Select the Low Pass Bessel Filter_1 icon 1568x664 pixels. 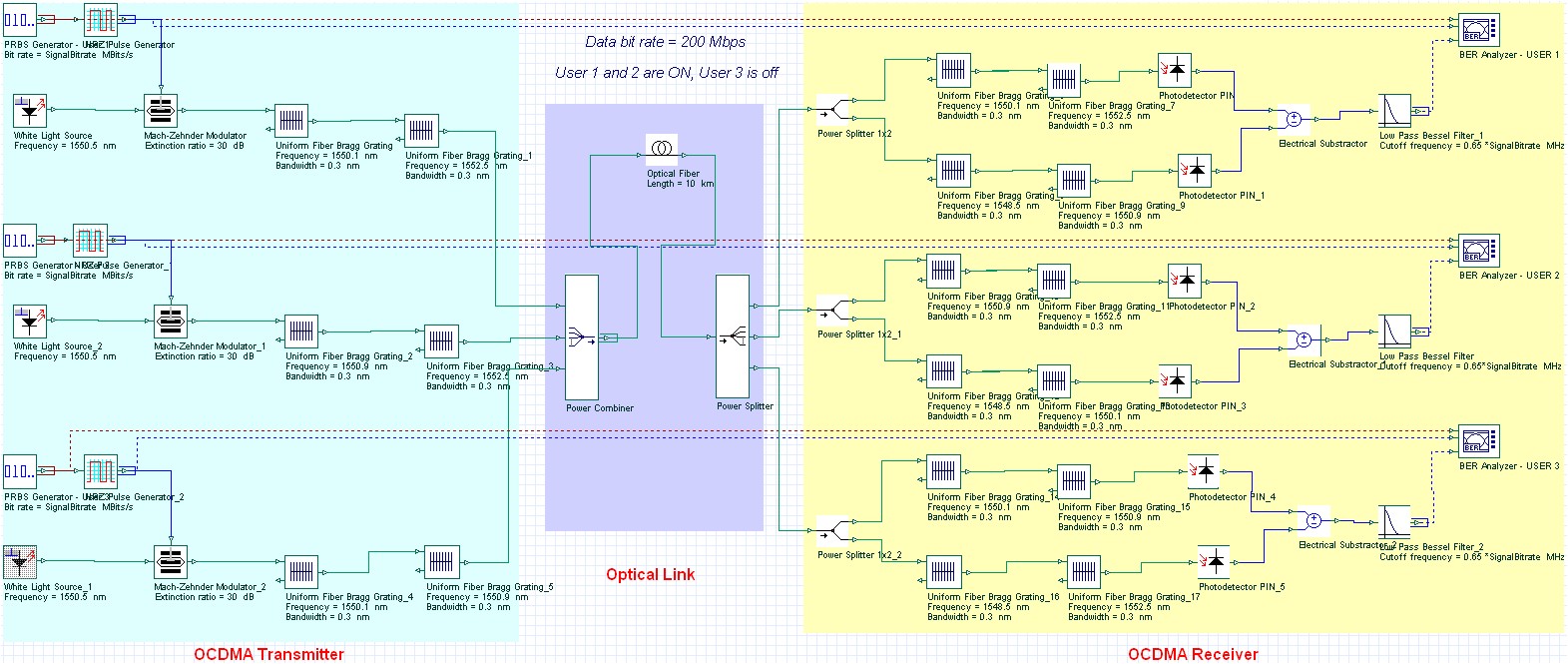pyautogui.click(x=1394, y=111)
